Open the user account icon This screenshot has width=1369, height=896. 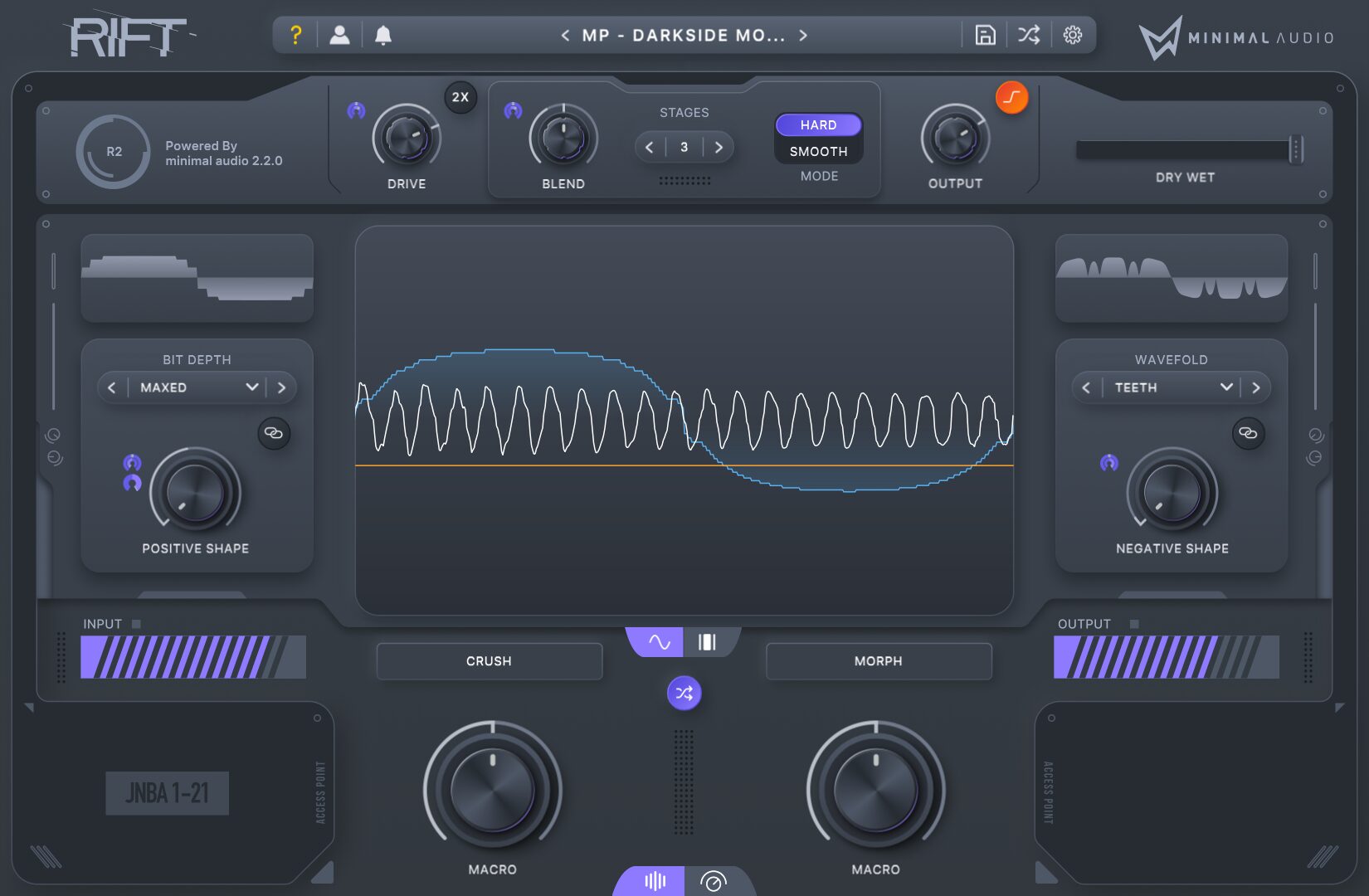click(x=339, y=35)
